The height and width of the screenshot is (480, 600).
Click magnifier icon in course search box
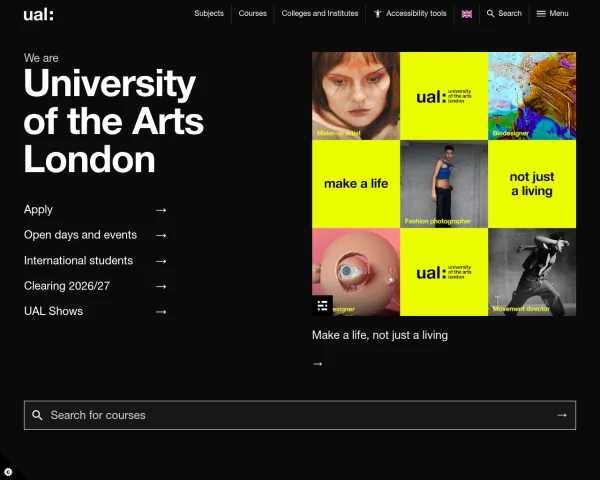(x=37, y=415)
